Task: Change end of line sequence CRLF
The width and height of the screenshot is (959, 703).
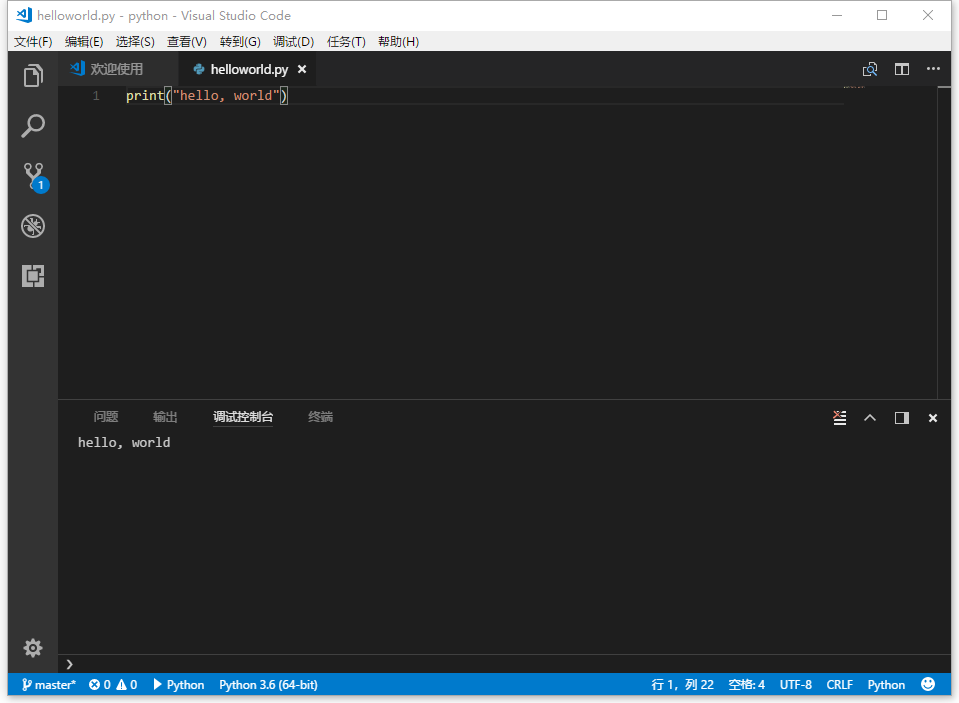Action: pos(840,685)
